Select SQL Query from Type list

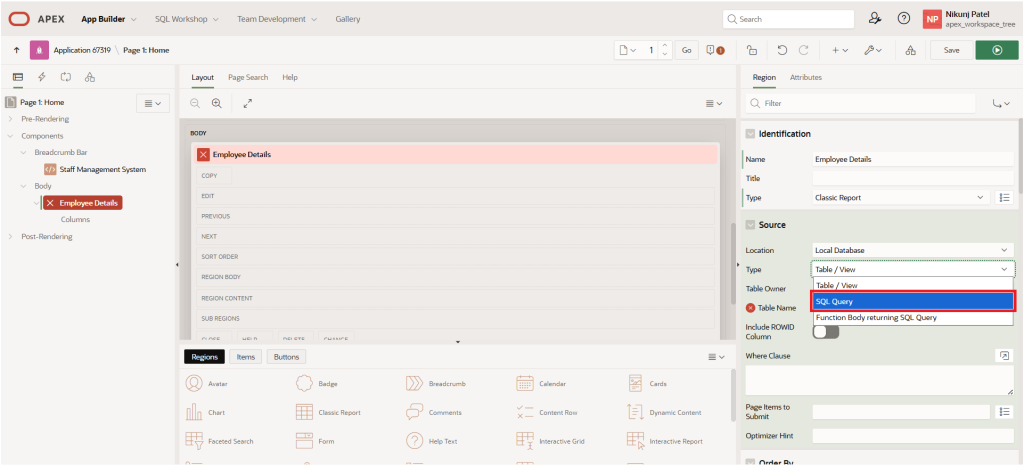912,301
